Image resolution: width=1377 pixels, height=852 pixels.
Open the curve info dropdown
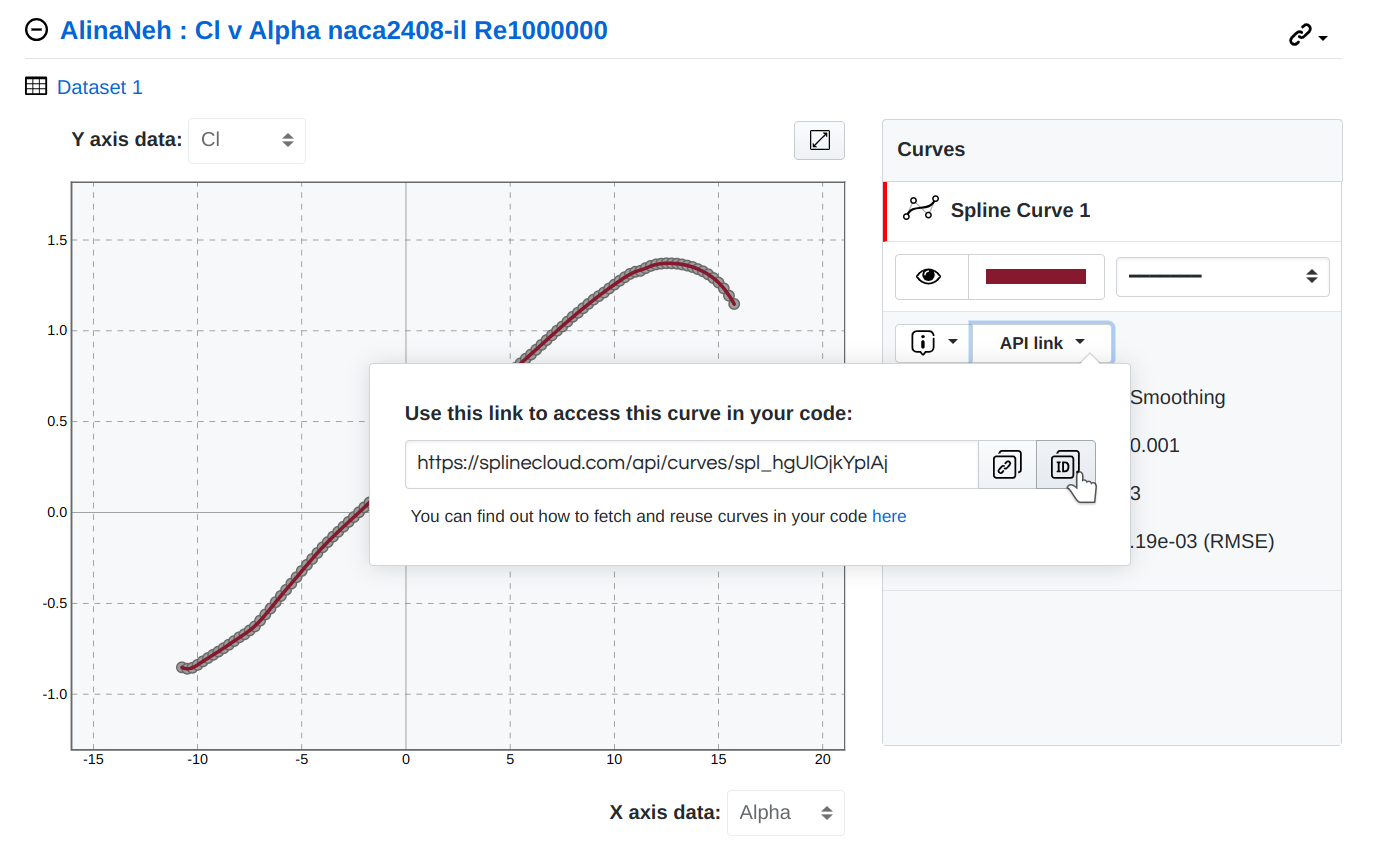932,343
